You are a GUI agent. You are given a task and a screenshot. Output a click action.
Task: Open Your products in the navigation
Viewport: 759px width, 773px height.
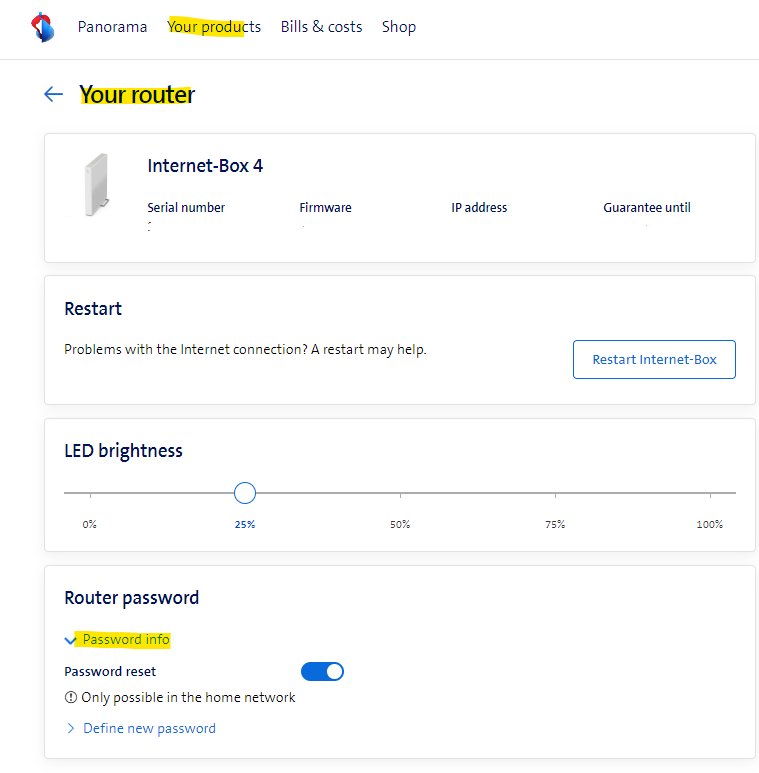click(214, 27)
